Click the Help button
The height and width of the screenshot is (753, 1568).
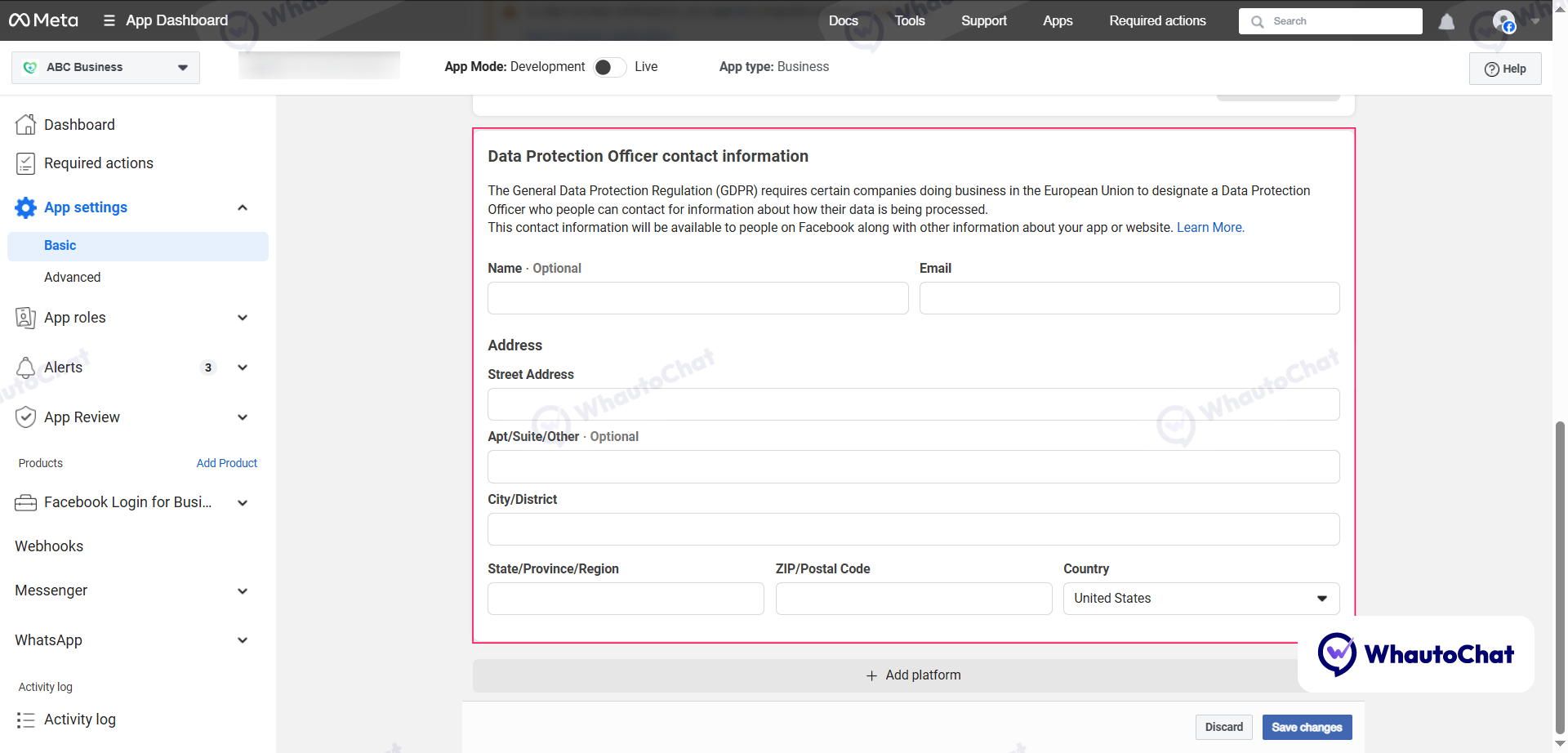(1505, 69)
